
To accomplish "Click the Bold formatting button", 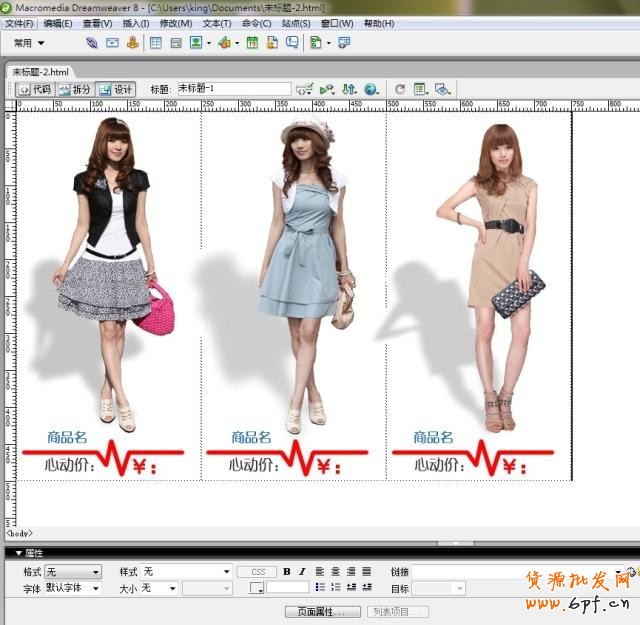I will [287, 572].
